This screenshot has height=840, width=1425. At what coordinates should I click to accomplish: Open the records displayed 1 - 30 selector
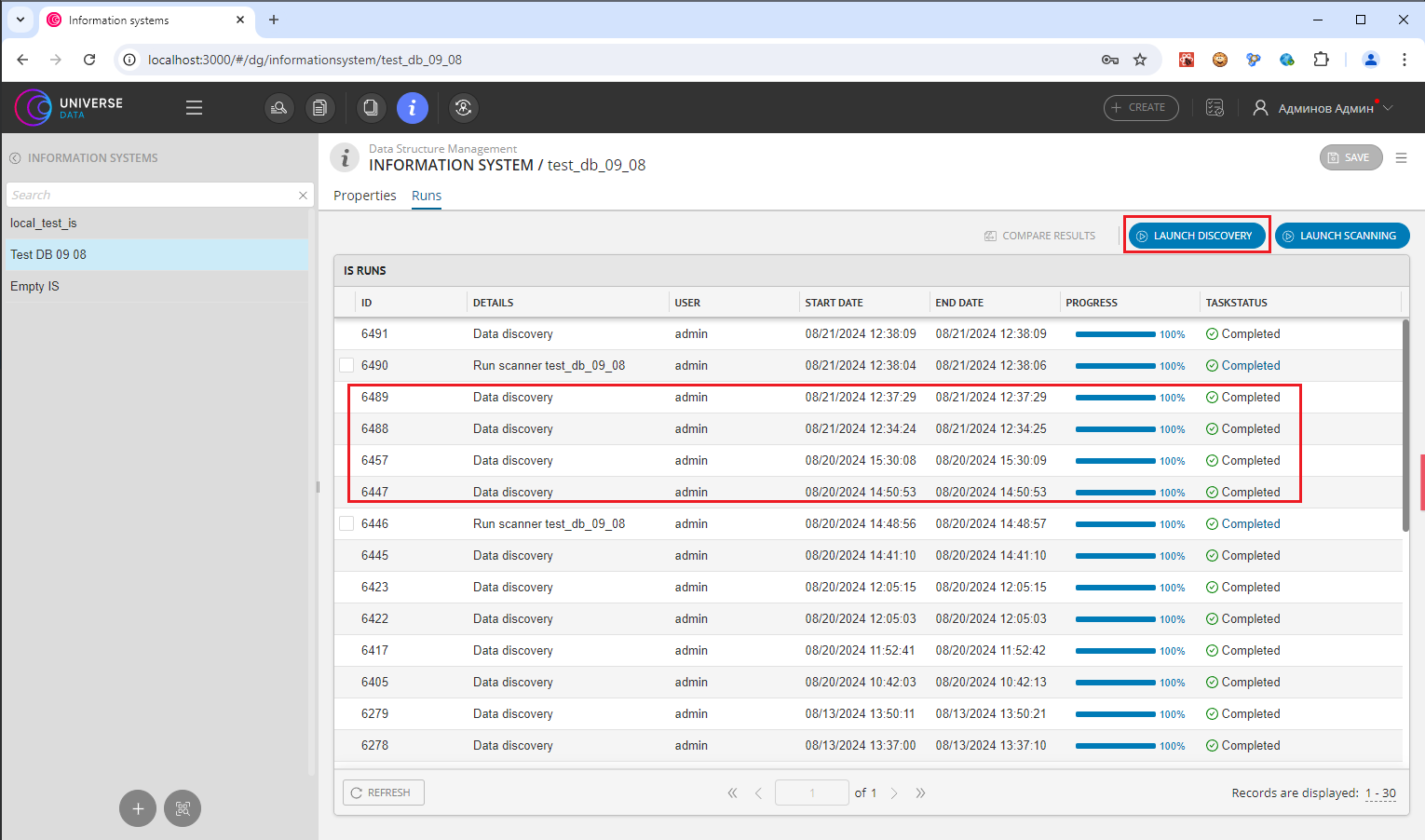[1380, 793]
